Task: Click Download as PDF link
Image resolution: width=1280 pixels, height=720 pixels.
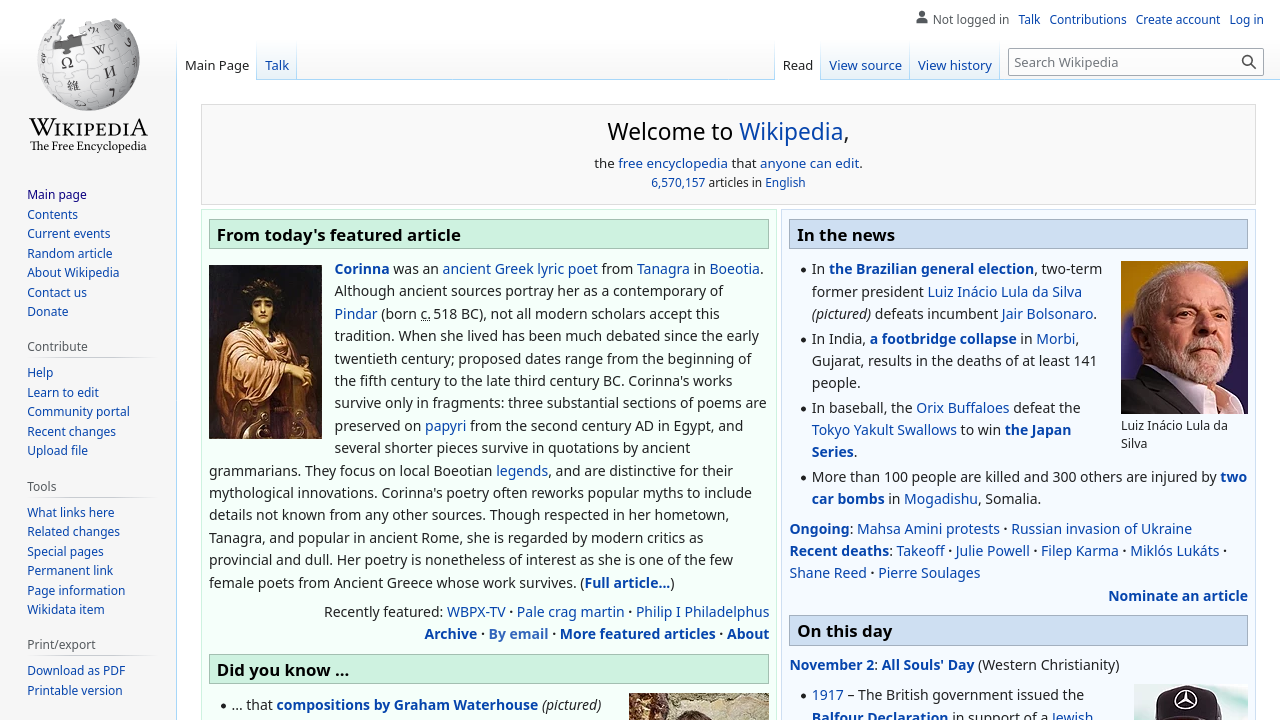Action: click(x=76, y=670)
